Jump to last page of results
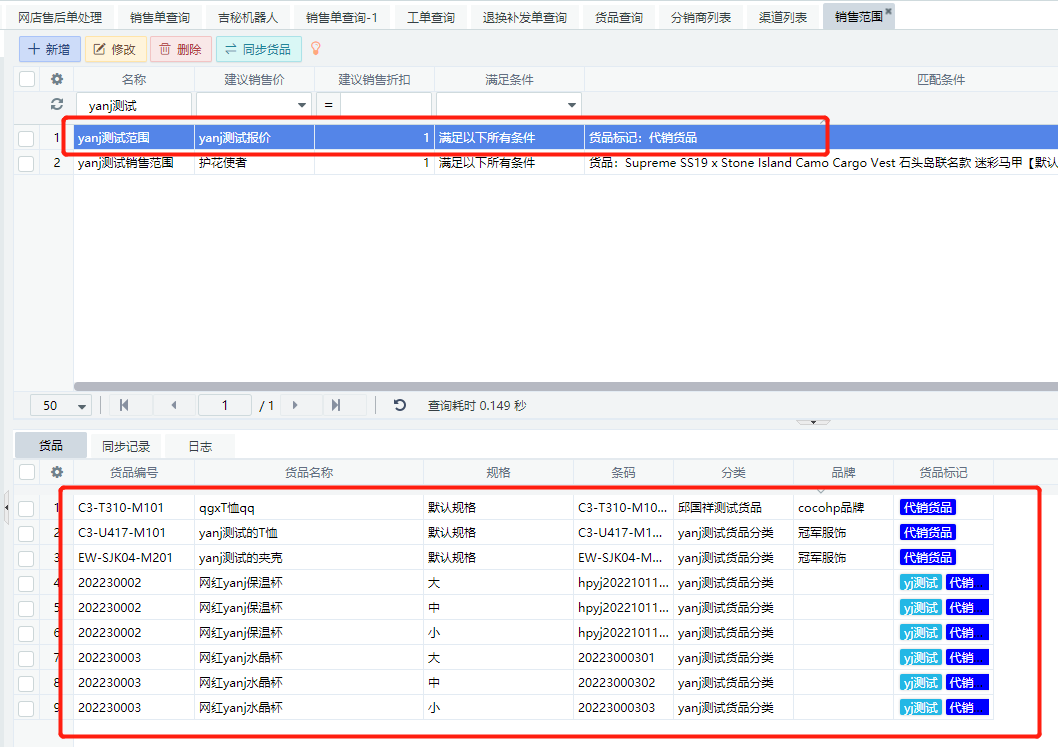The width and height of the screenshot is (1058, 747). 335,405
